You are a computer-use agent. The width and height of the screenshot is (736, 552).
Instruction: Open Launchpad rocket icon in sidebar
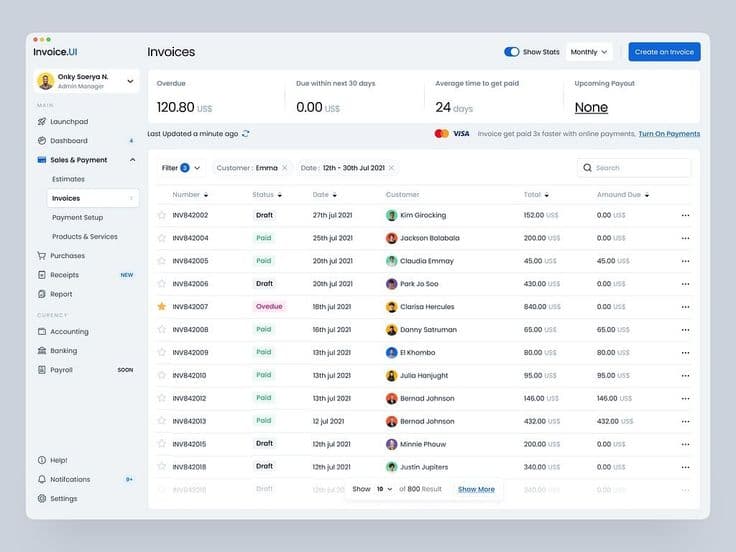click(x=42, y=122)
